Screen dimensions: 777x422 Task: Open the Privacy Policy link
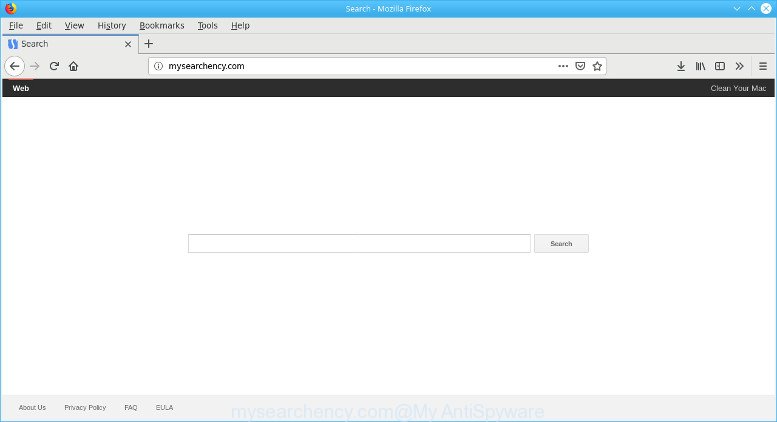pos(85,407)
